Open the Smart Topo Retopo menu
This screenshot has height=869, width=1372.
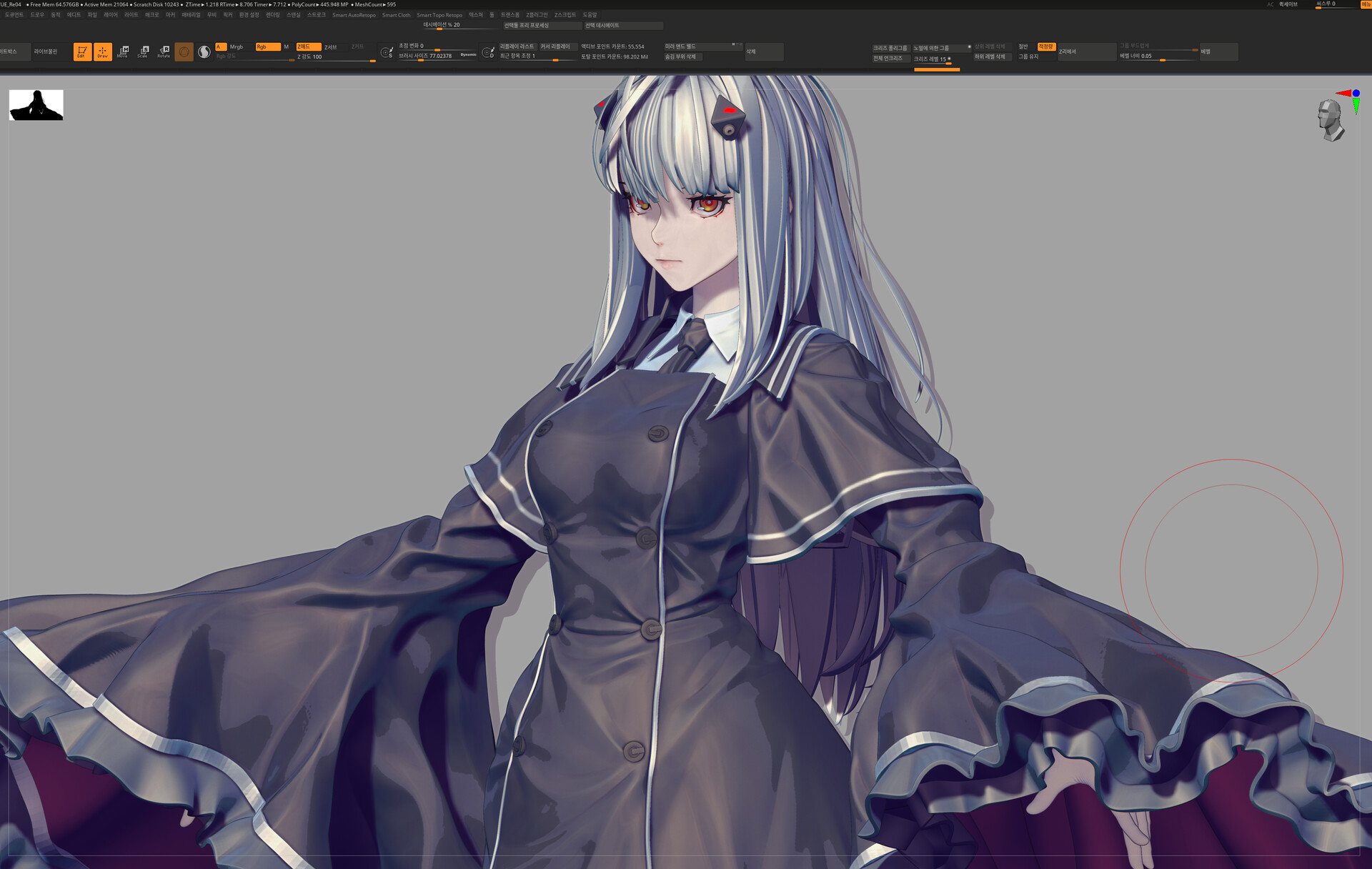pyautogui.click(x=439, y=15)
